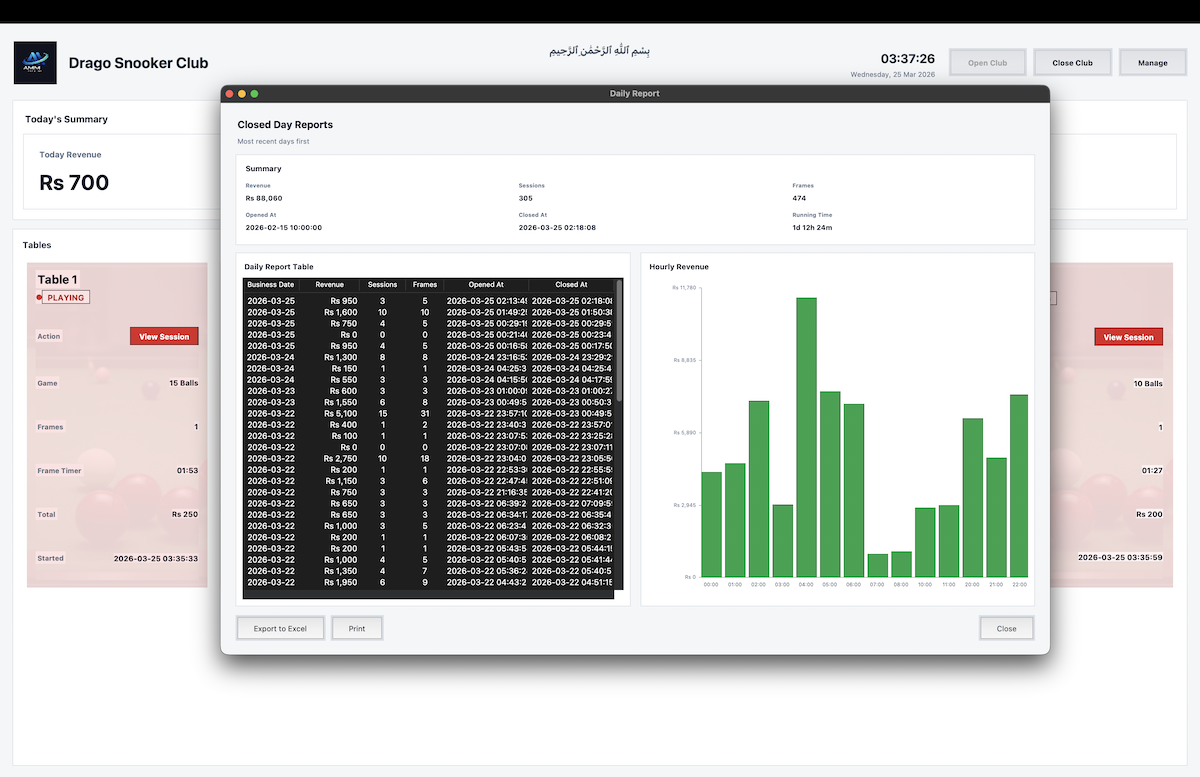Image resolution: width=1200 pixels, height=777 pixels.
Task: Click the 07:00 bar in Hourly Revenue chart
Action: [x=877, y=565]
